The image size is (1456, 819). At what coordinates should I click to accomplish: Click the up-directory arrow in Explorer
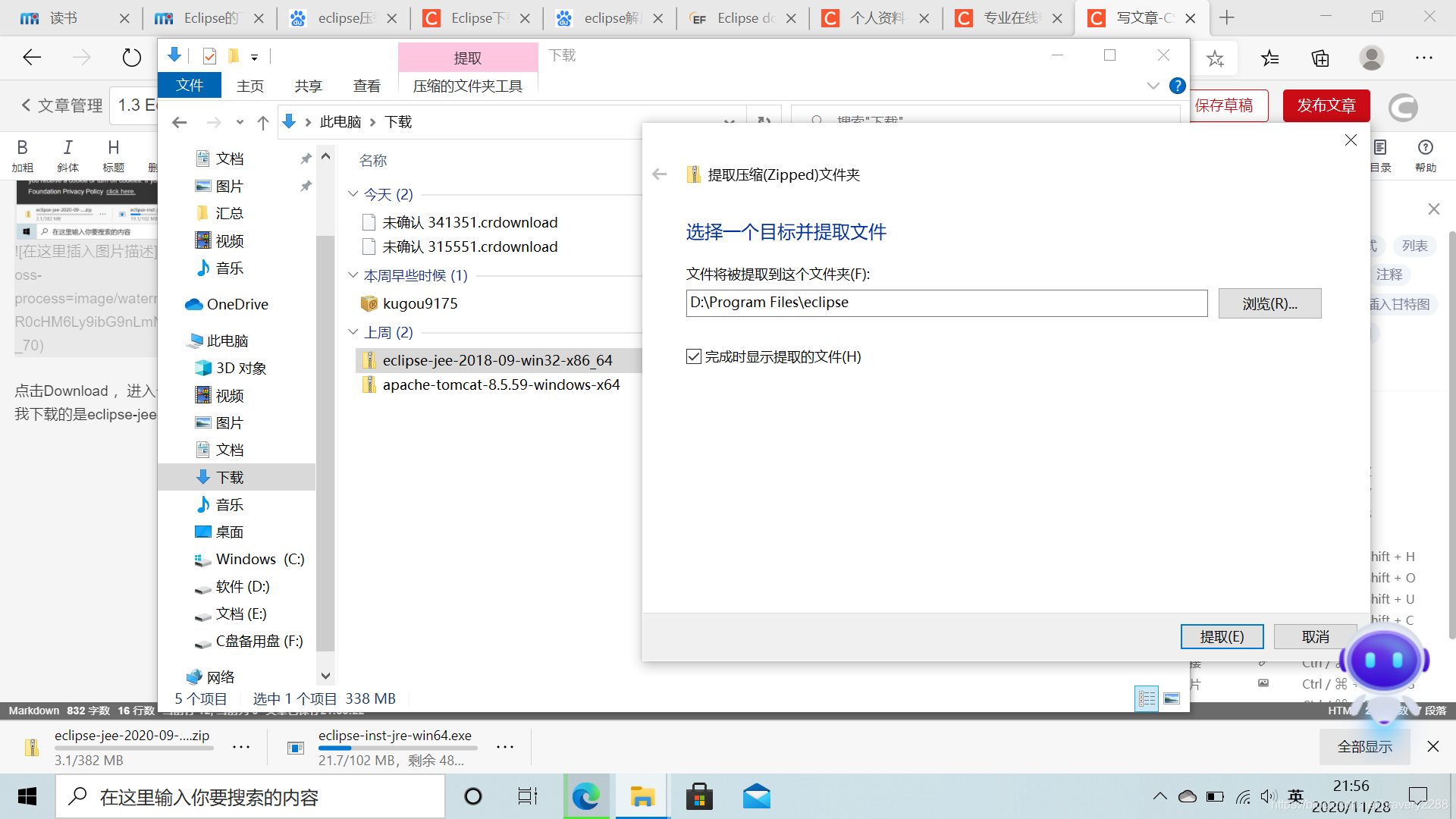263,122
